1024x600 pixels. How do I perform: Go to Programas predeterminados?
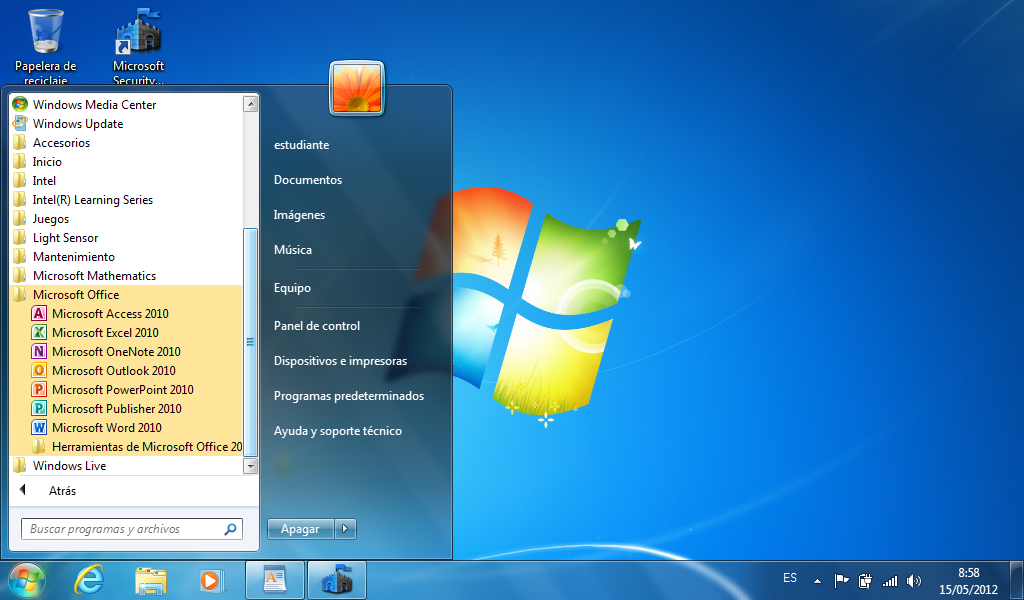tap(349, 396)
